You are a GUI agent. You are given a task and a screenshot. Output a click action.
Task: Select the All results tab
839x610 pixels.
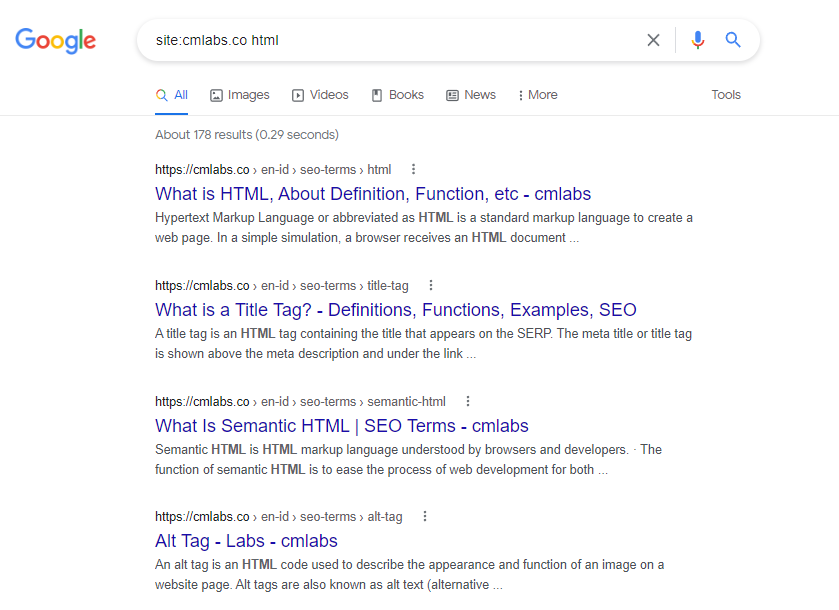[172, 95]
